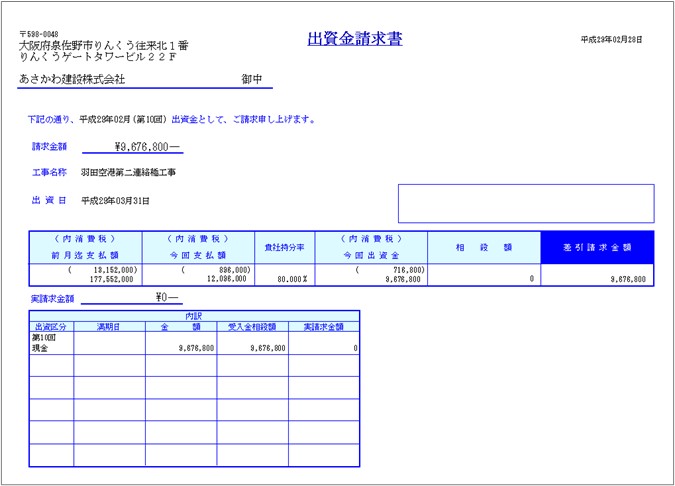
Task: Select the 相殺額 column header
Action: [484, 247]
